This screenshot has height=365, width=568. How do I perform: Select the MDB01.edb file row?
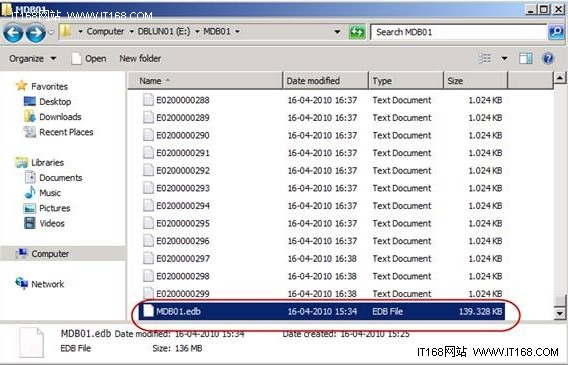click(321, 311)
